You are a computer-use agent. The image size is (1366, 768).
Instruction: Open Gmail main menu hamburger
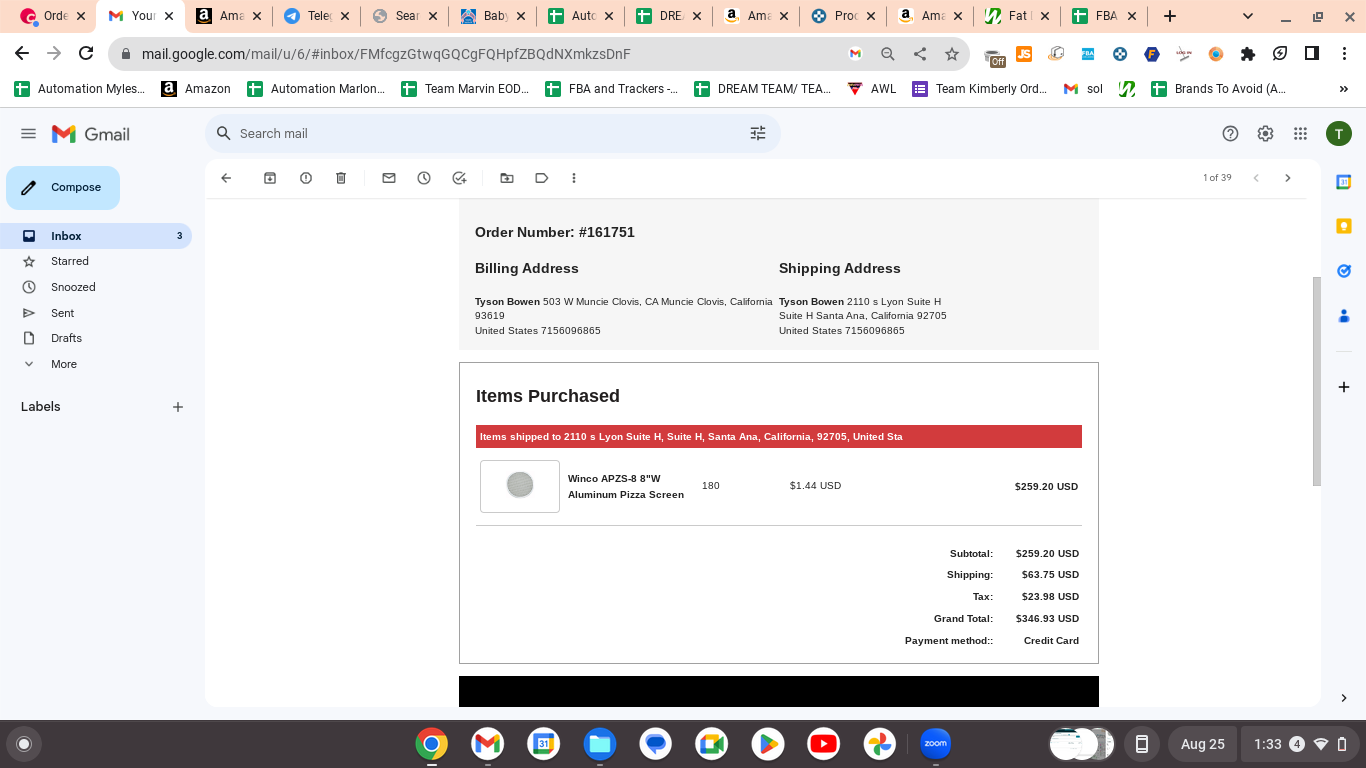point(29,134)
